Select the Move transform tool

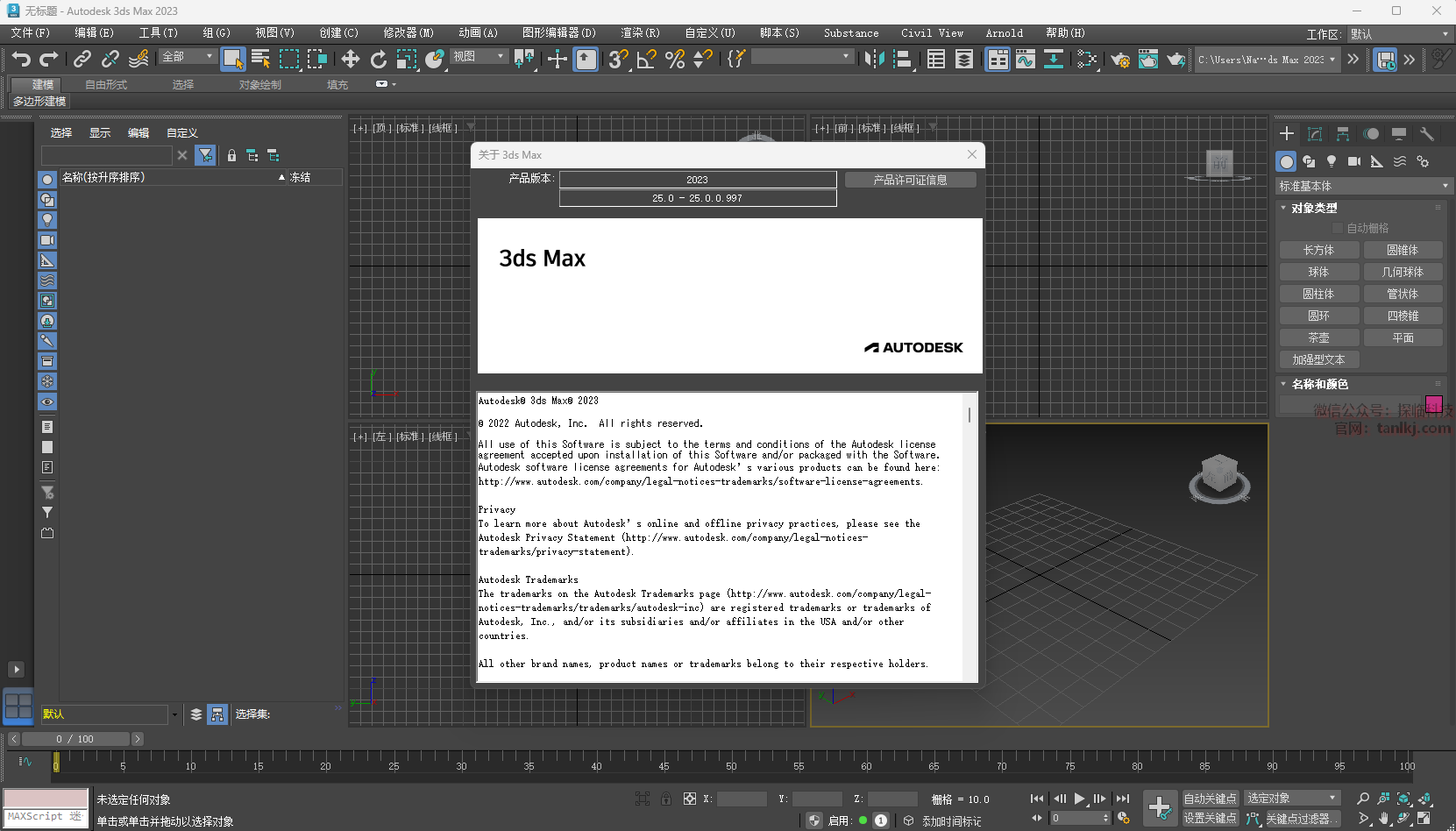(350, 59)
